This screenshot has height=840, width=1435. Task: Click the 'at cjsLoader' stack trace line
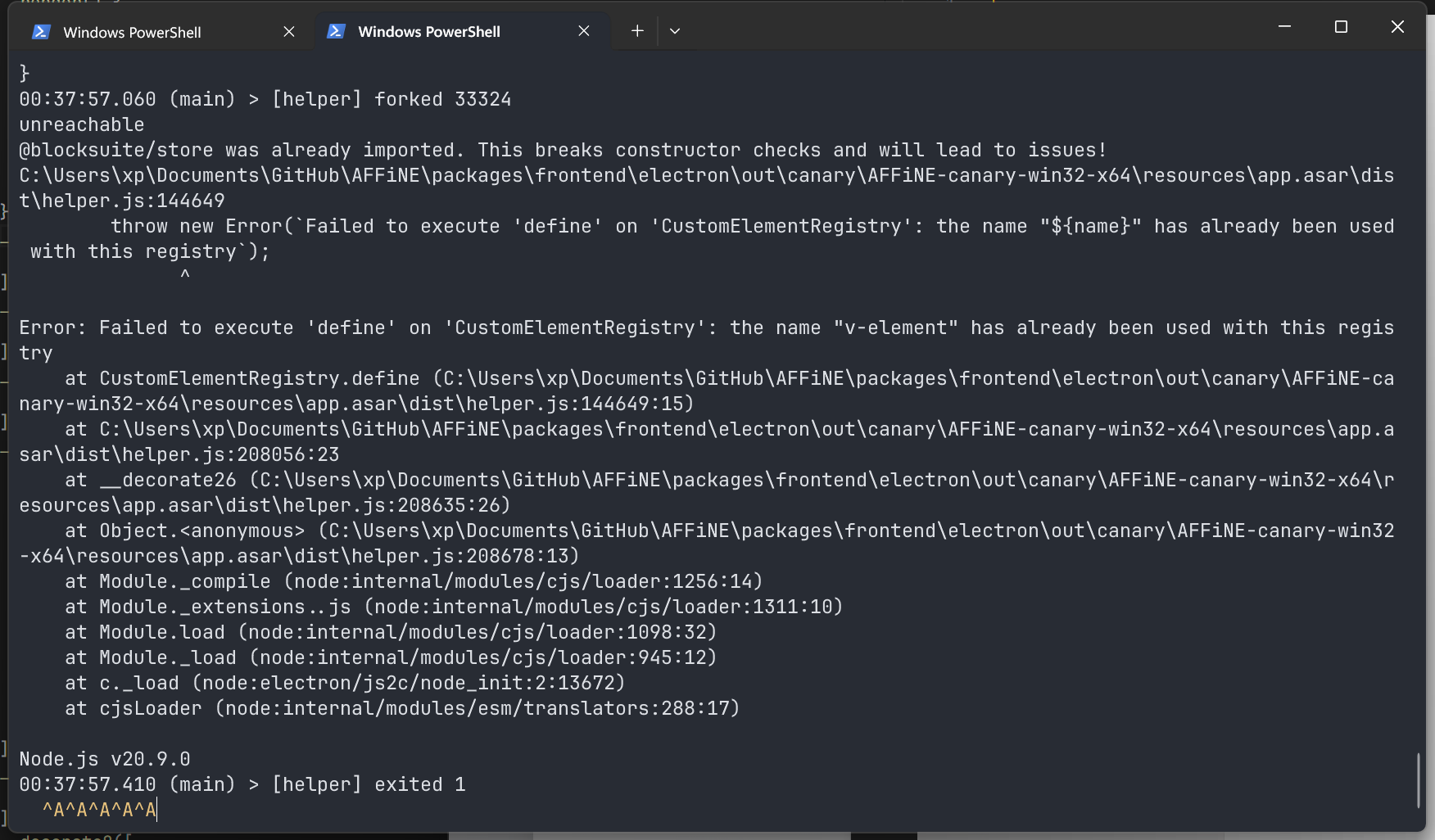402,708
